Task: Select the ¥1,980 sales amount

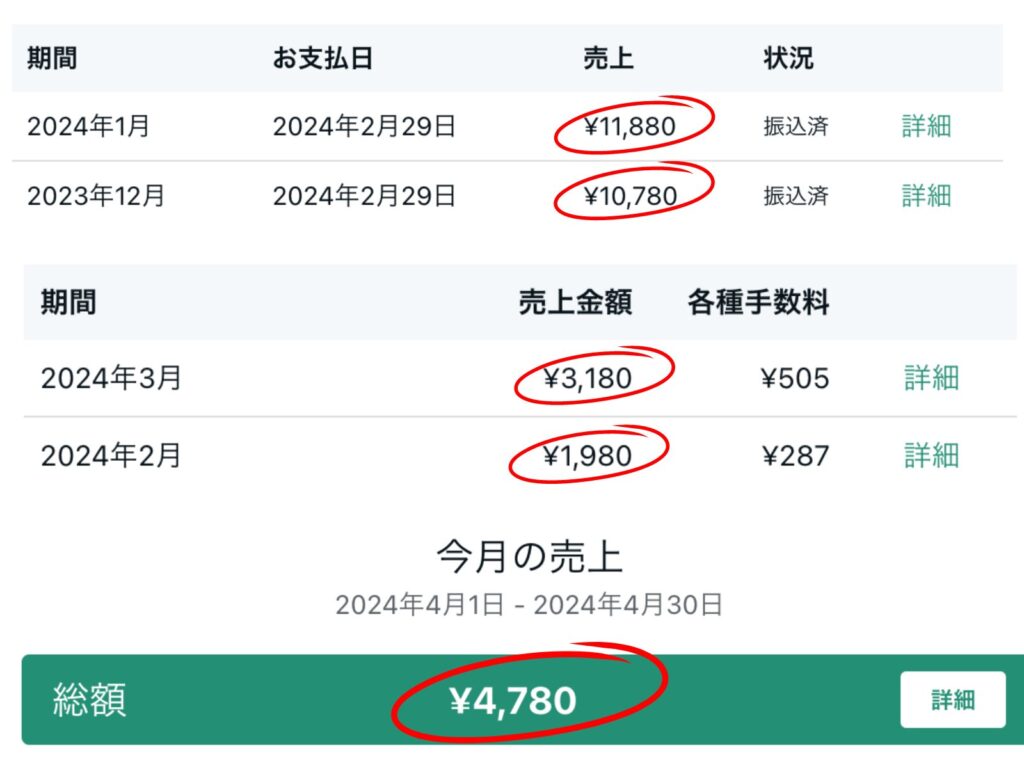Action: pos(587,455)
